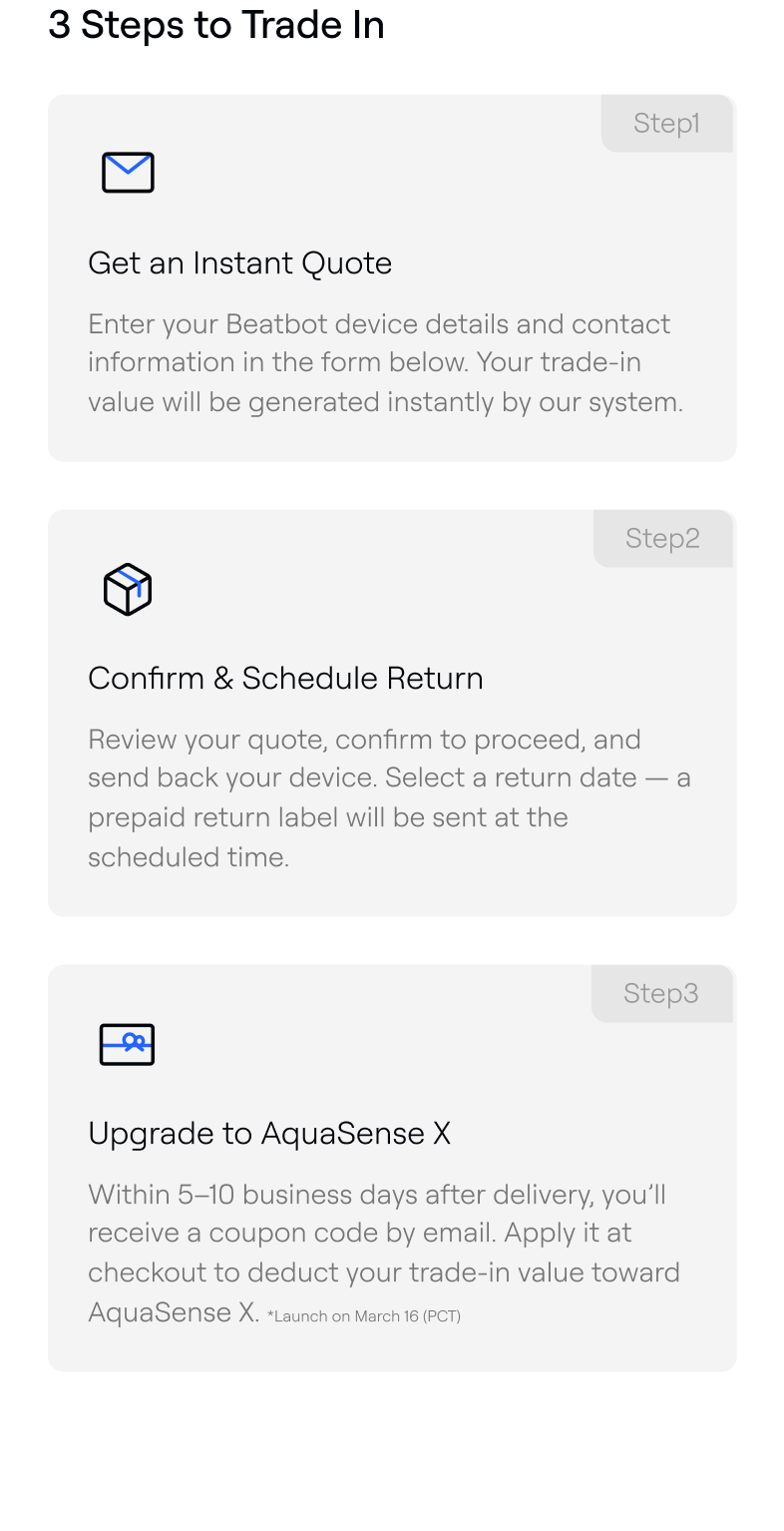
Task: Click the package box icon
Action: click(x=128, y=589)
